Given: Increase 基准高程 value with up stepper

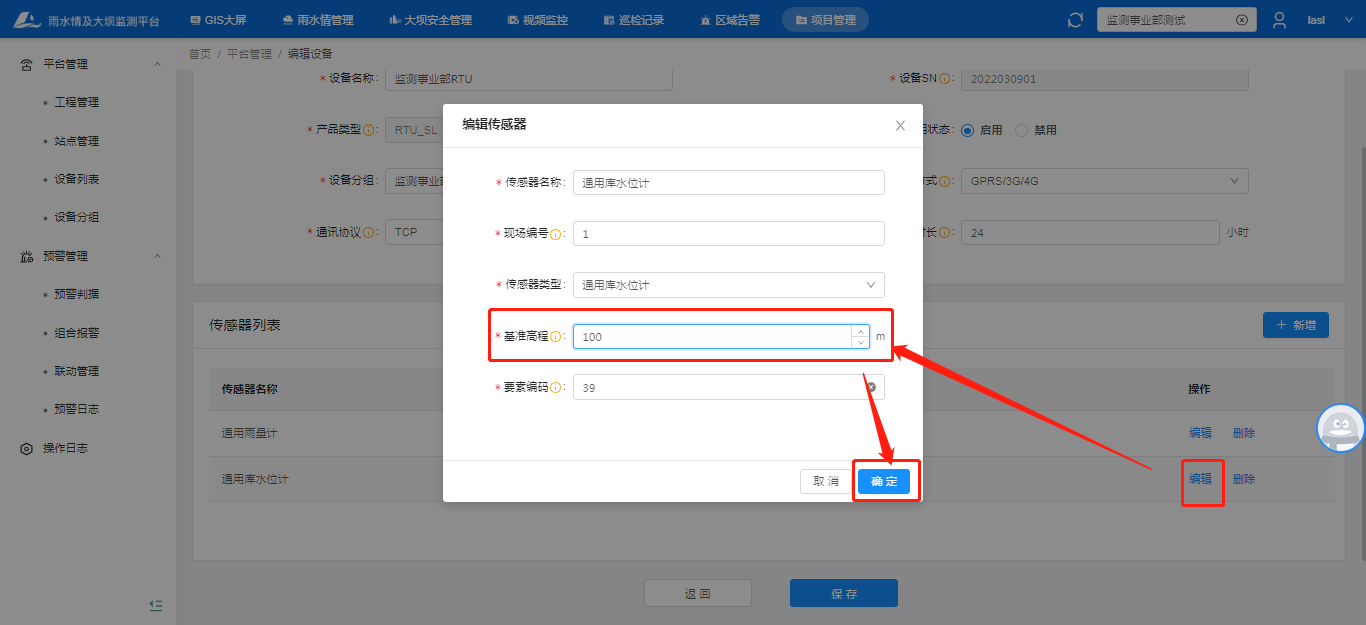Looking at the screenshot, I should coord(860,331).
